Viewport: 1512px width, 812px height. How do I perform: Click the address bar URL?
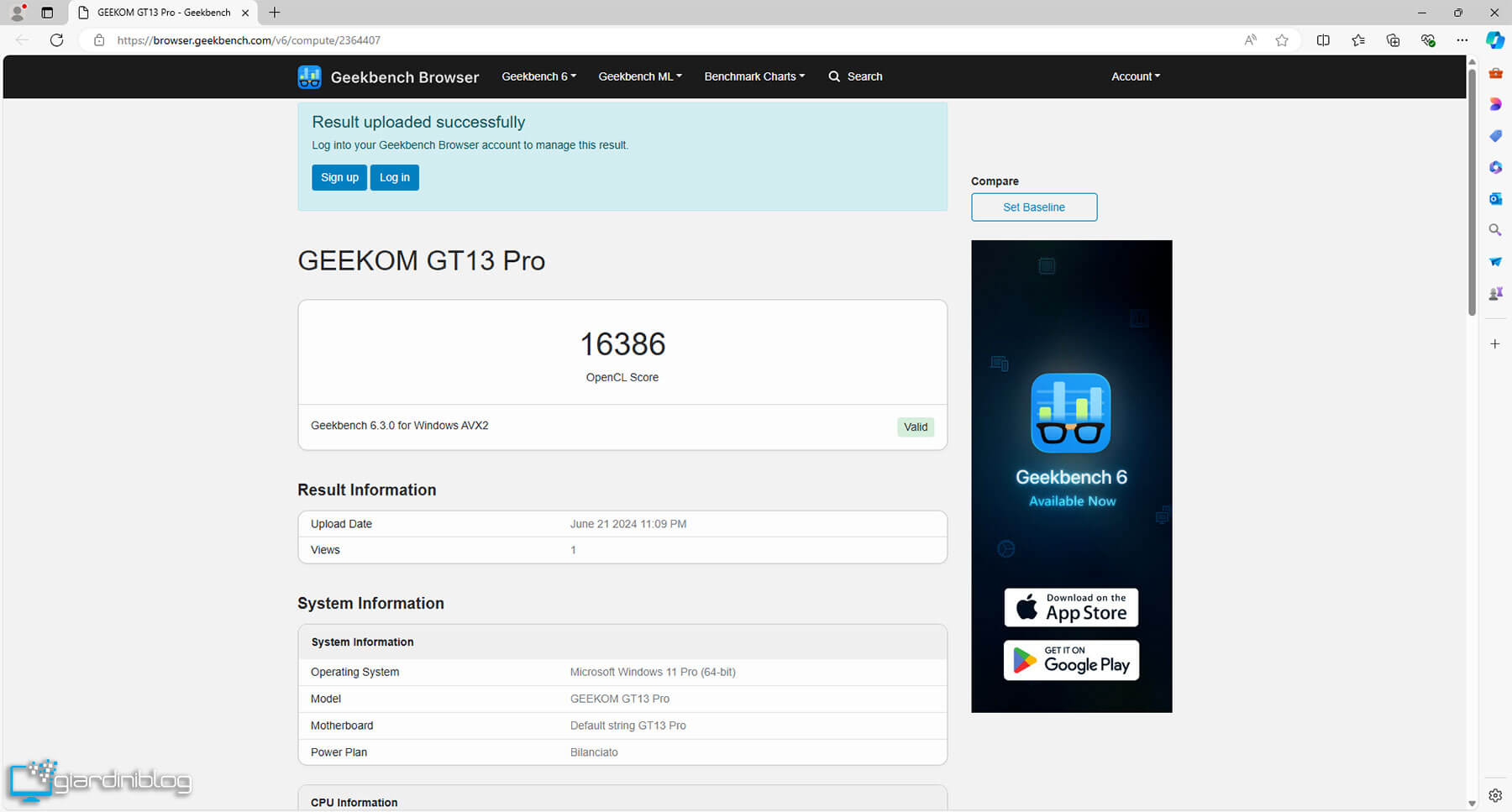tap(249, 40)
